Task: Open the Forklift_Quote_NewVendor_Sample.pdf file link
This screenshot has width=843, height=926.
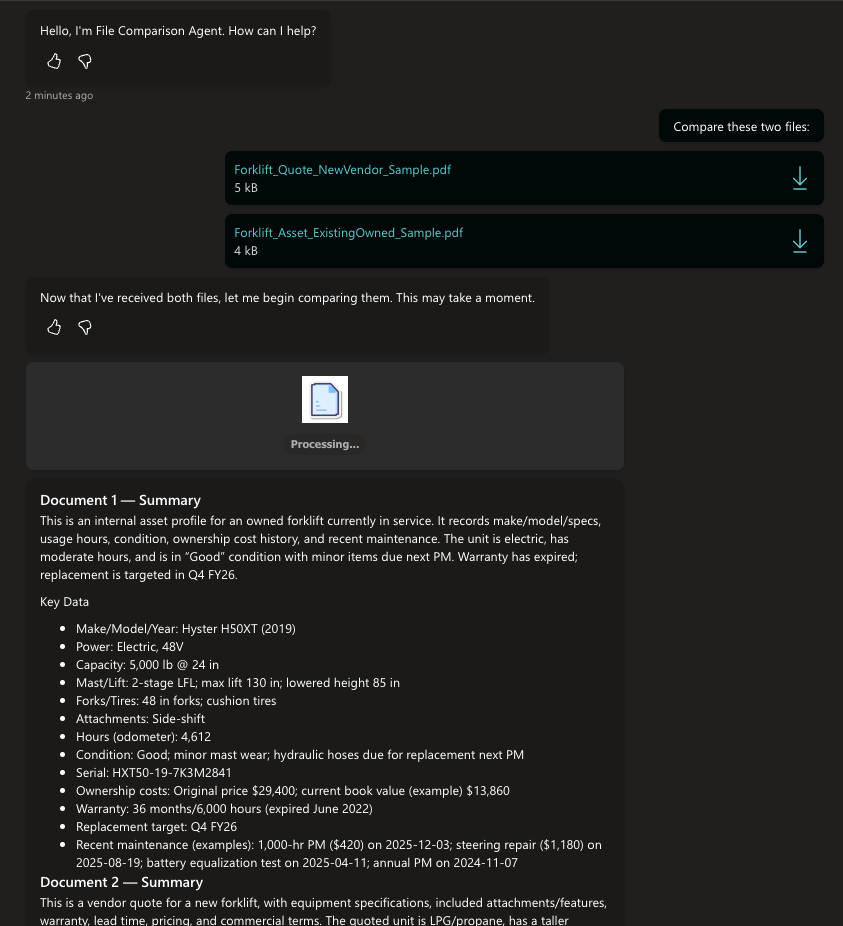Action: pyautogui.click(x=342, y=170)
